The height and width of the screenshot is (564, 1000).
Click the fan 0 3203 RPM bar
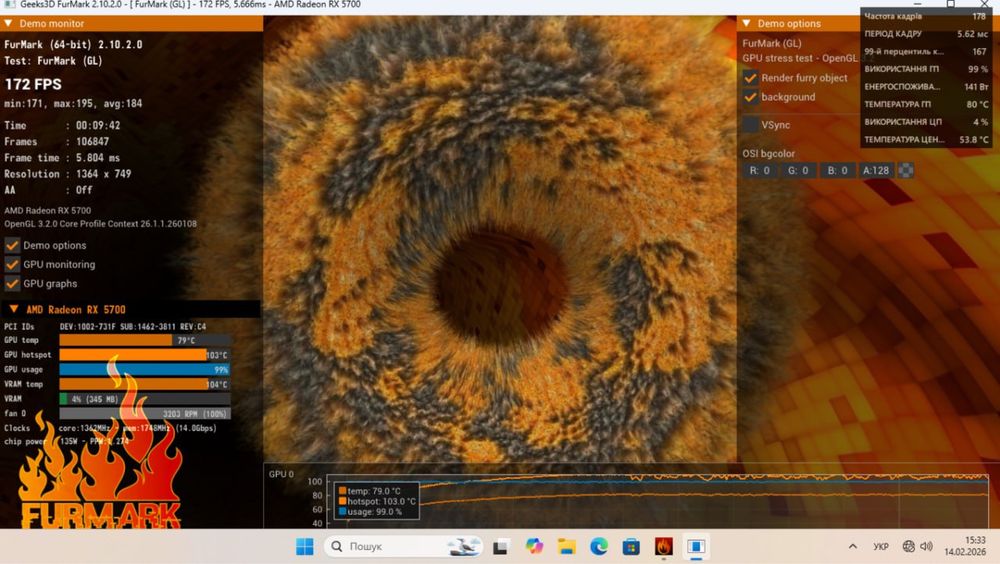click(x=145, y=413)
